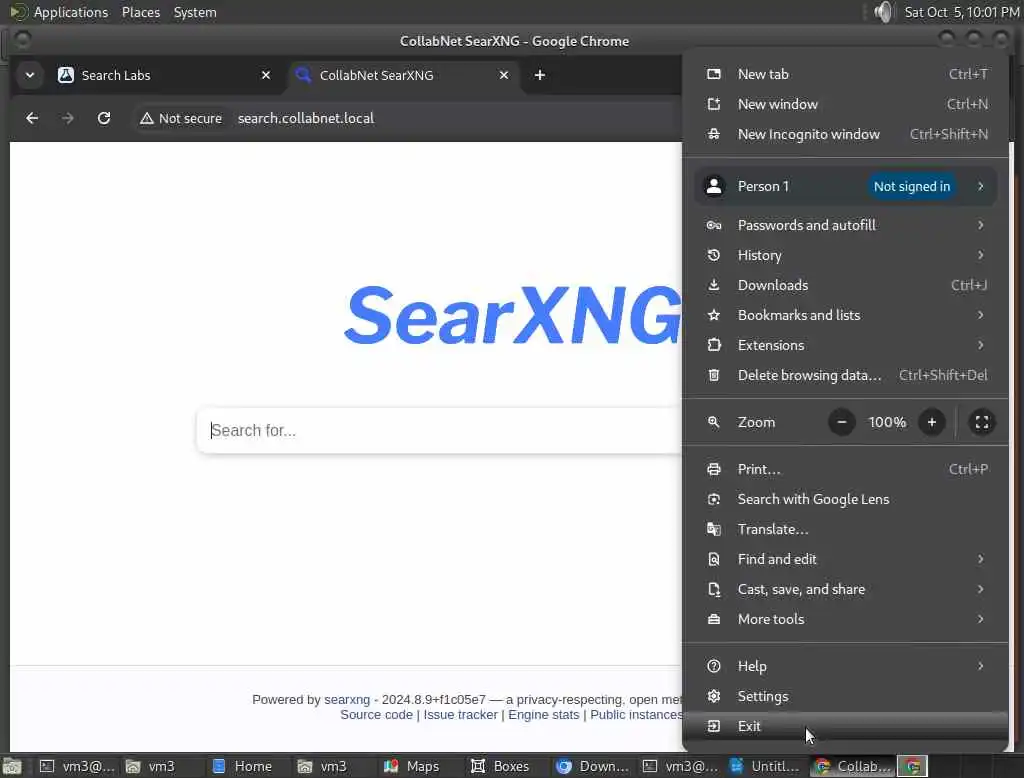
Task: Click the Source code footer link
Action: (x=376, y=715)
